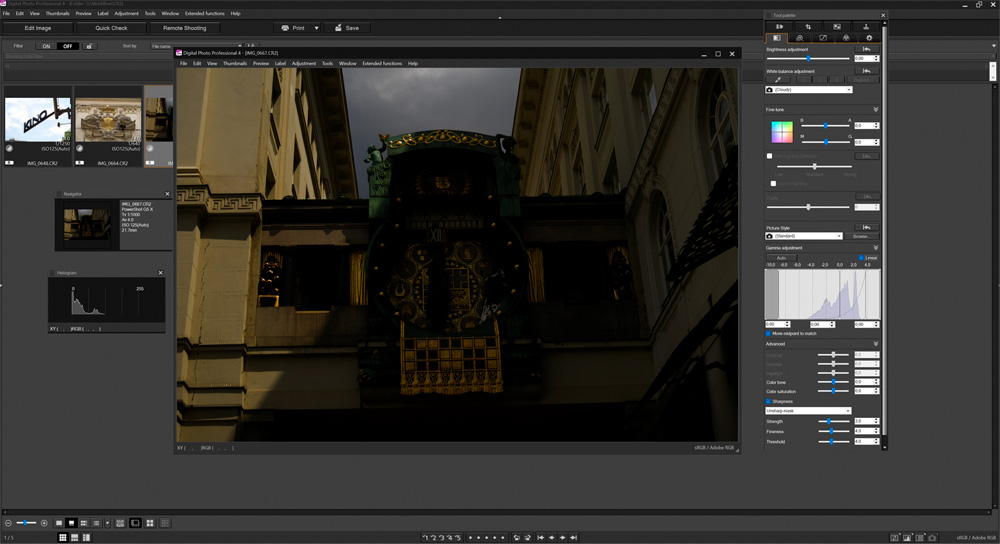1000x544 pixels.
Task: Rotate the image left
Action: (517, 538)
